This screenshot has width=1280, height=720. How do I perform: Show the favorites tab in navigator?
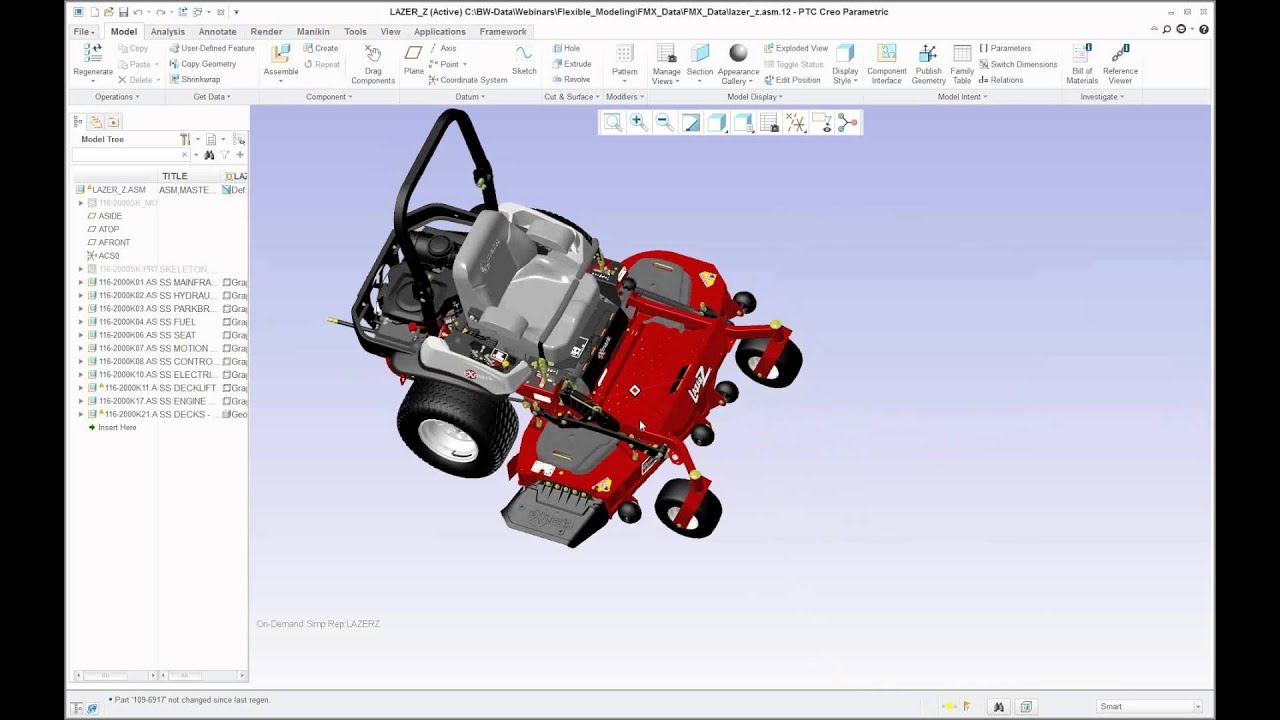coord(113,122)
